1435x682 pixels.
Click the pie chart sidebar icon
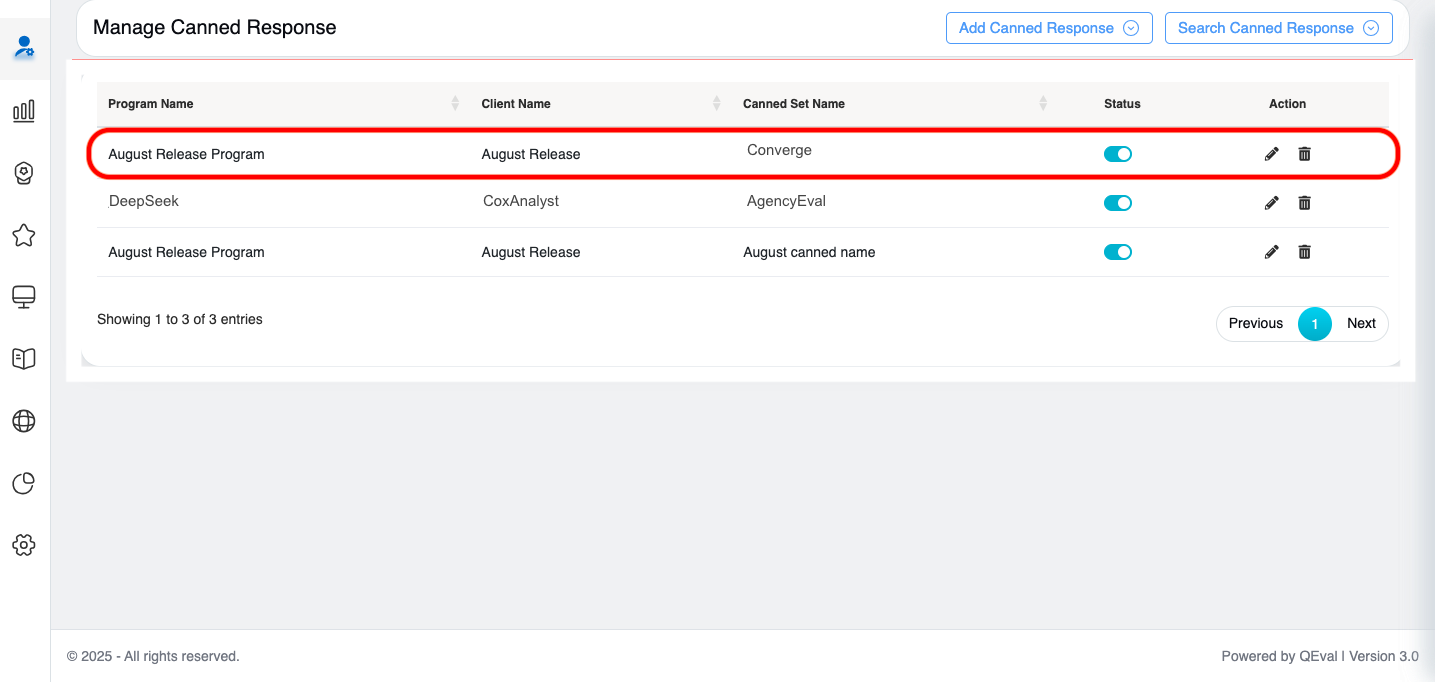(24, 484)
